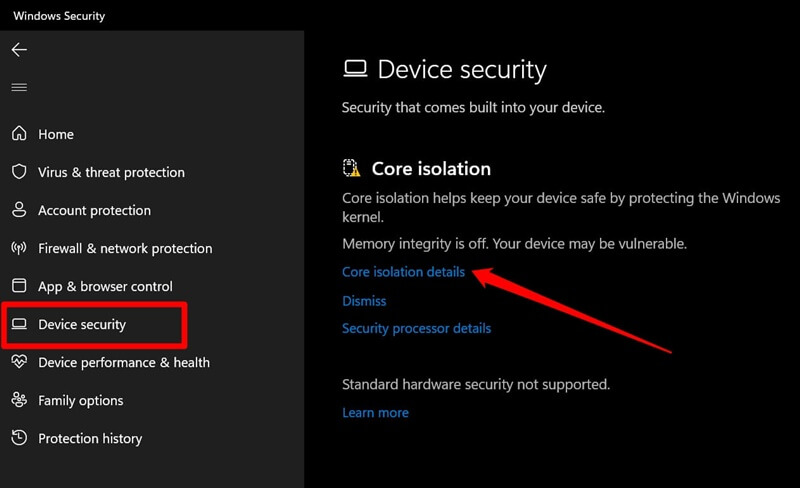Viewport: 800px width, 488px height.
Task: Select the Family options menu item
Action: (x=80, y=400)
